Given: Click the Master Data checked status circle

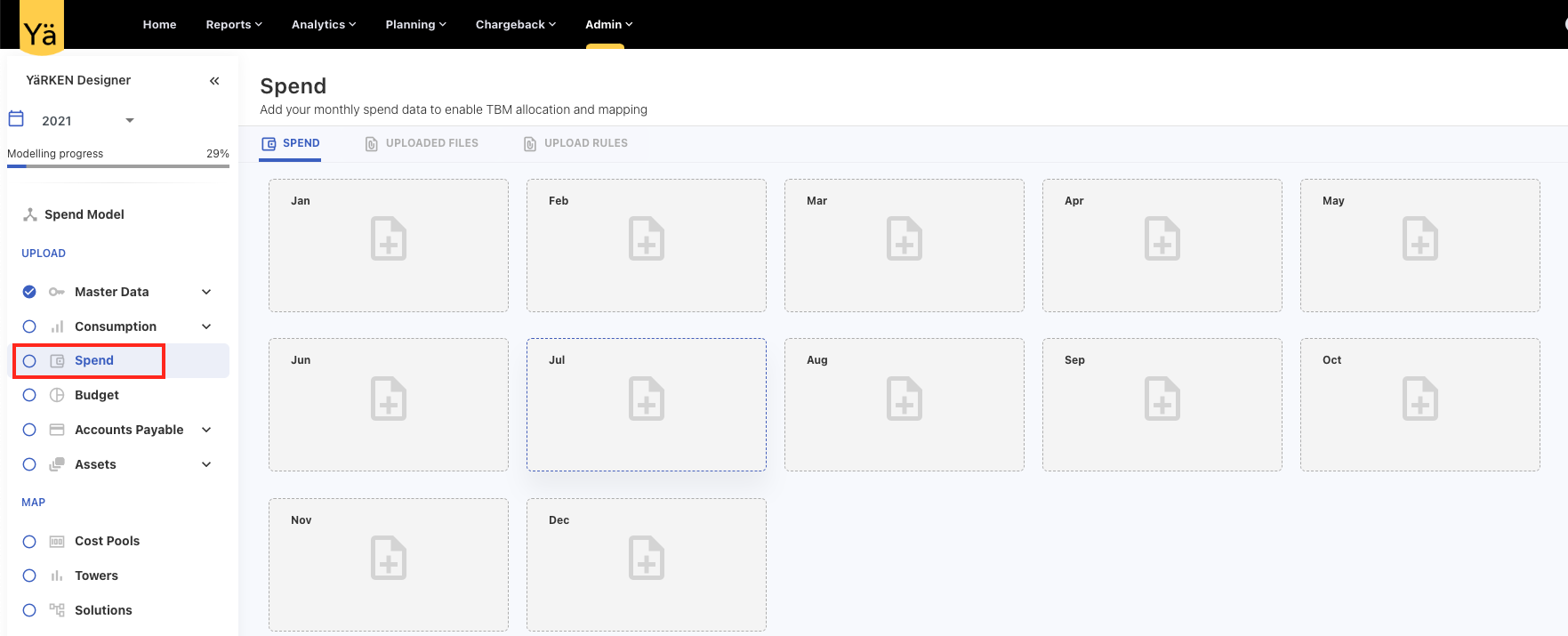Looking at the screenshot, I should click(29, 292).
